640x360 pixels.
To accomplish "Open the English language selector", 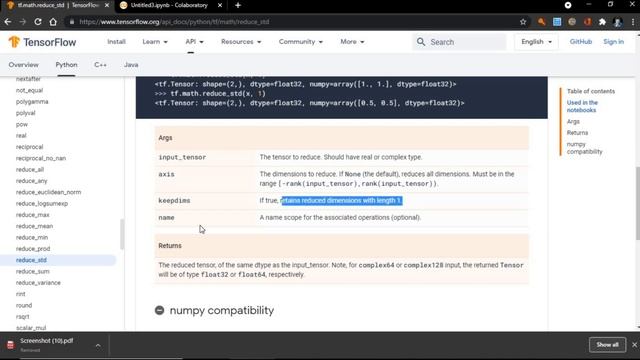I will (x=536, y=42).
